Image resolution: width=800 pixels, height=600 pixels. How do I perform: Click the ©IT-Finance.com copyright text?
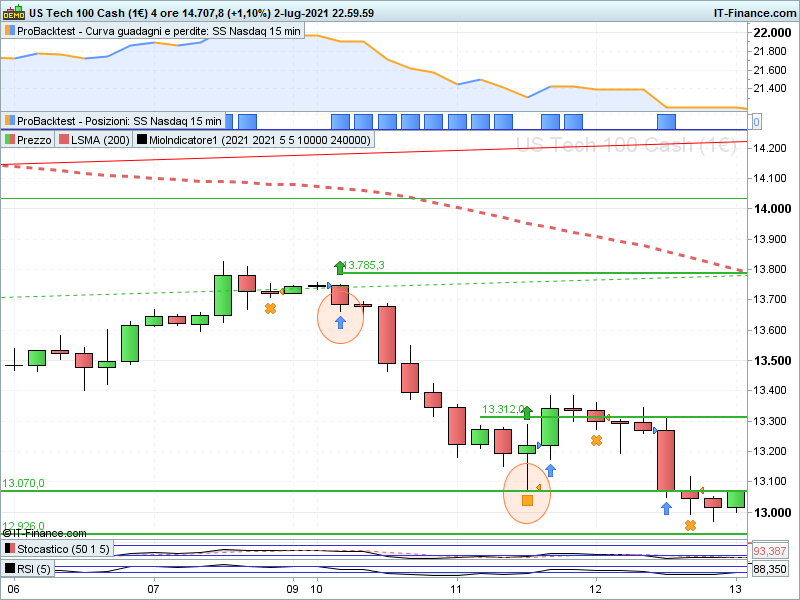point(44,533)
